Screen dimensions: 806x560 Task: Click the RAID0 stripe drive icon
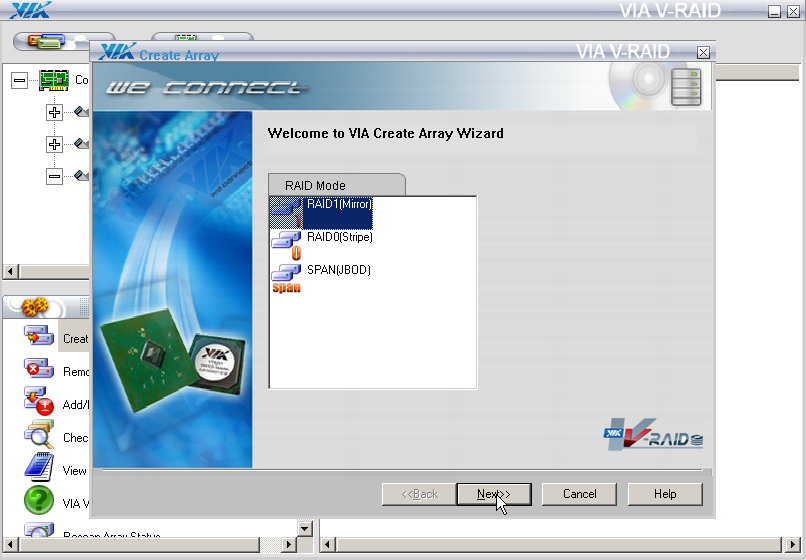tap(286, 246)
